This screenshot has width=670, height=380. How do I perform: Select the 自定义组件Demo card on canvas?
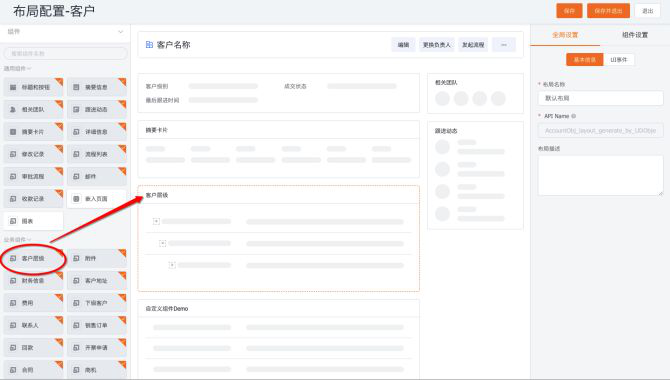coord(279,339)
